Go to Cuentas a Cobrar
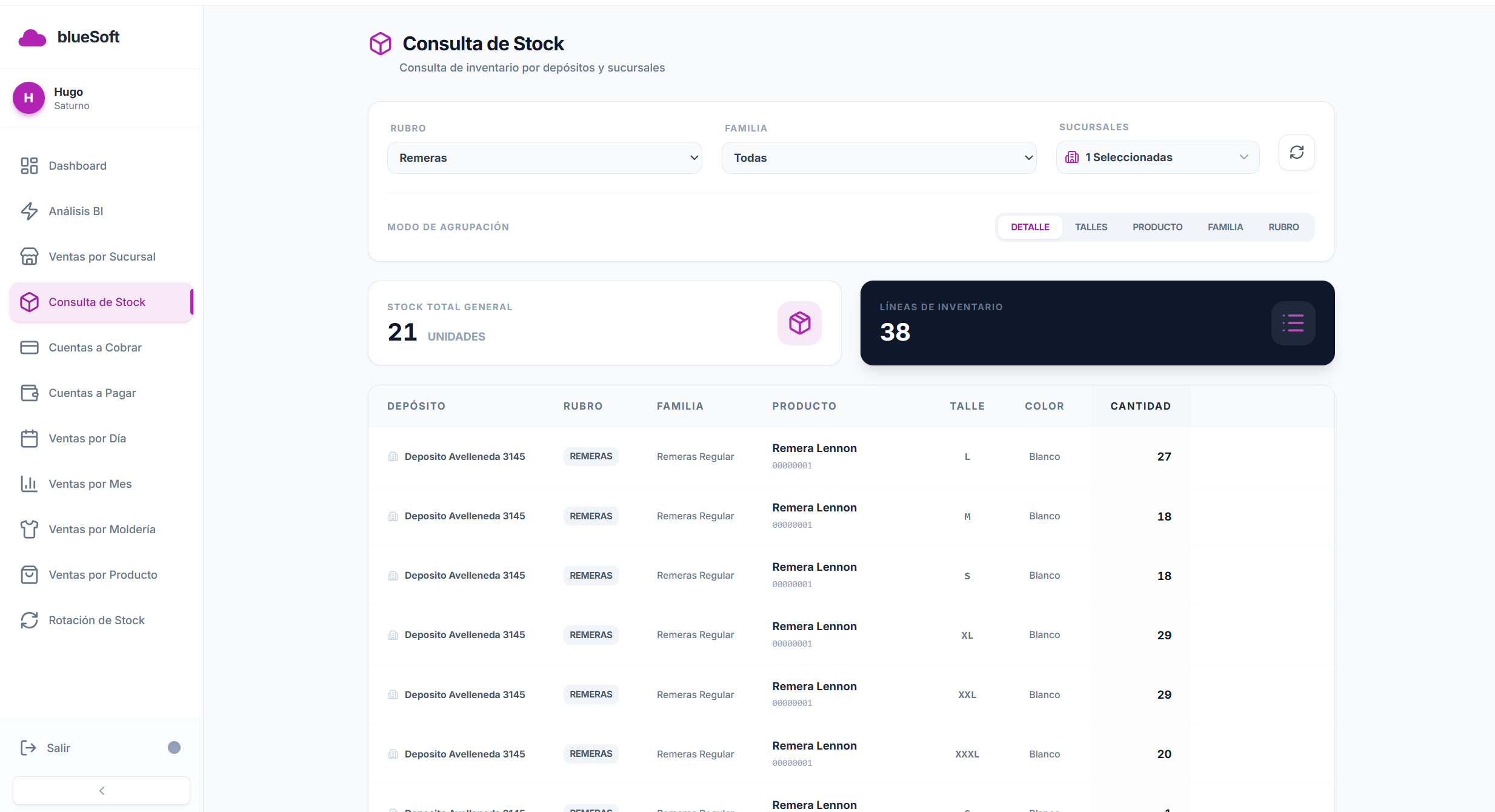The image size is (1495, 812). (95, 347)
